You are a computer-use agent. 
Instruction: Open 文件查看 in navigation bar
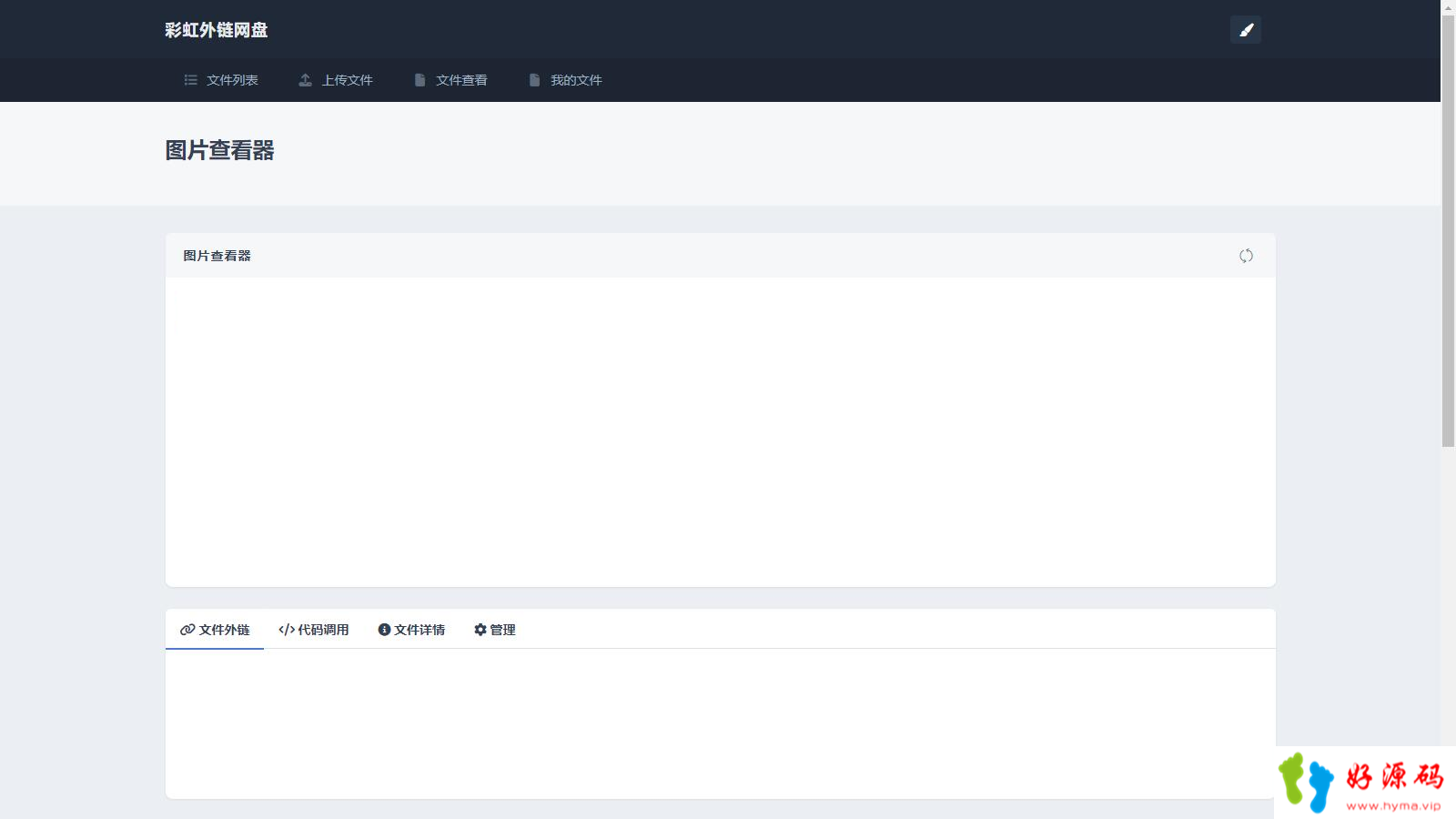click(450, 80)
